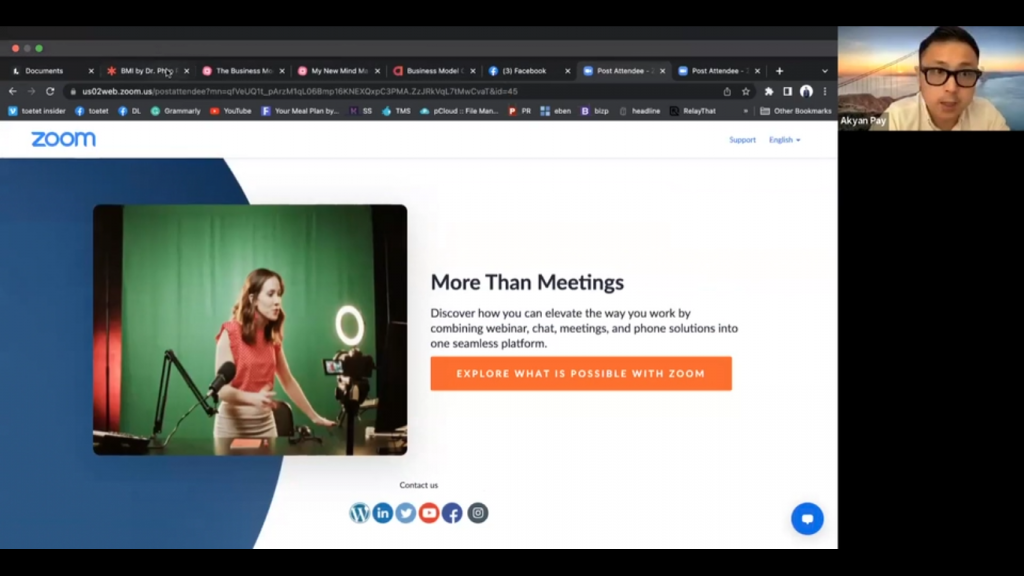
Task: Bookmark this page with the star icon
Action: tap(746, 91)
